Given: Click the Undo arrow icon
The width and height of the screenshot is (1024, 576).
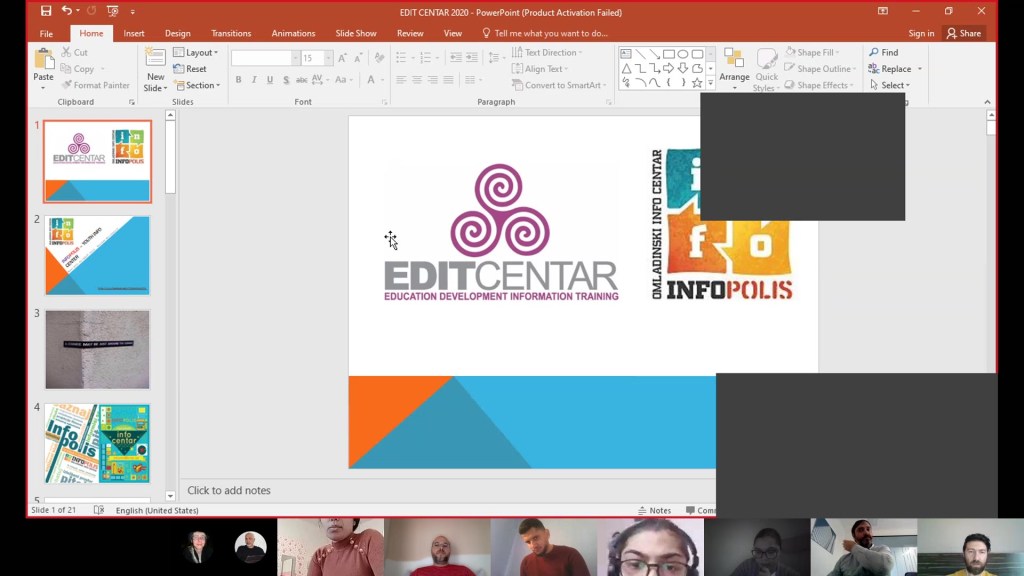Looking at the screenshot, I should [67, 11].
